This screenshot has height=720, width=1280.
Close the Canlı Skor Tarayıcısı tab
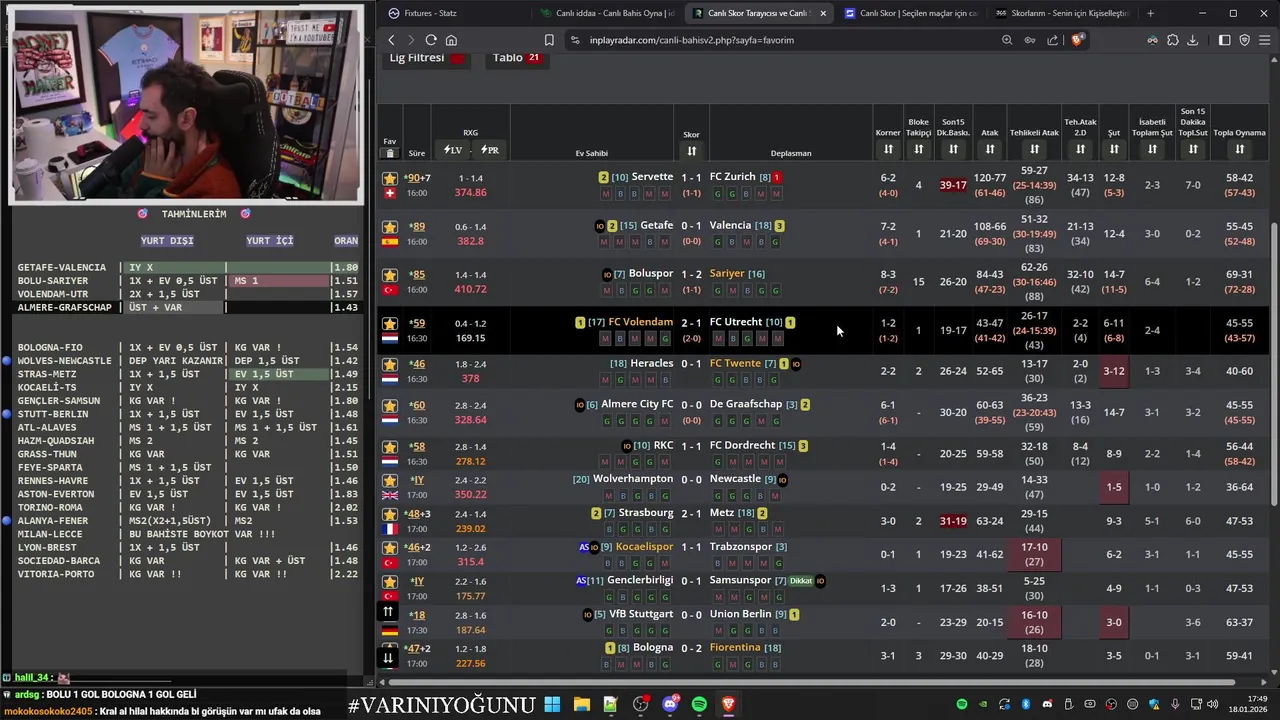[x=823, y=13]
